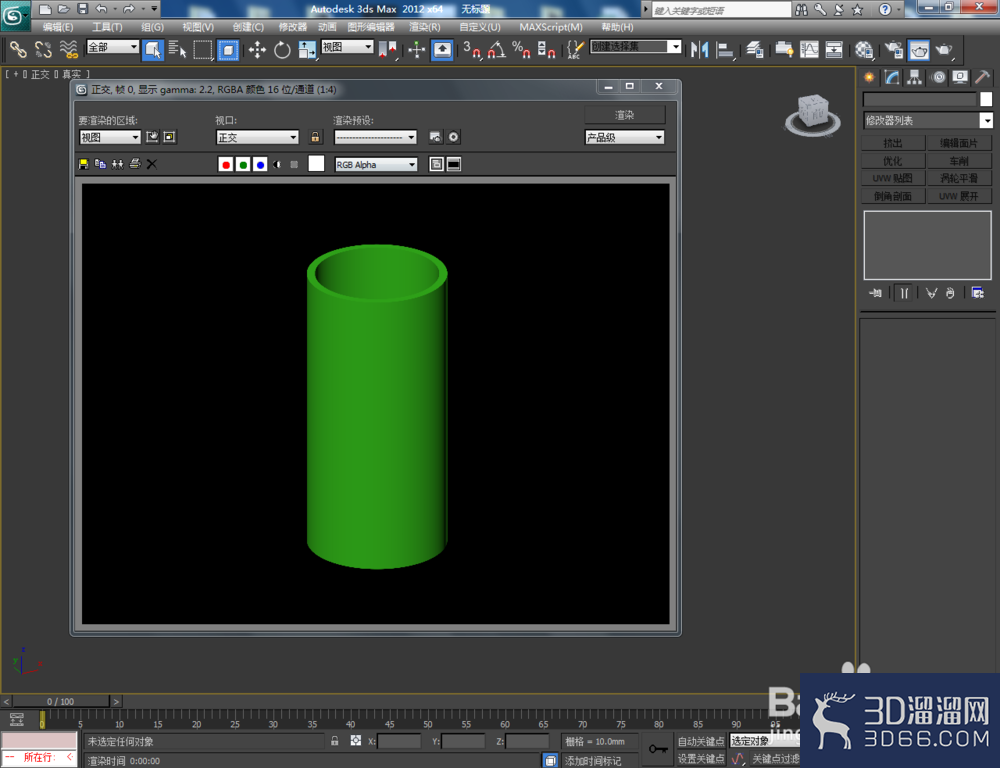The width and height of the screenshot is (1000, 768).
Task: Clear the rendered frame with X
Action: click(x=152, y=164)
